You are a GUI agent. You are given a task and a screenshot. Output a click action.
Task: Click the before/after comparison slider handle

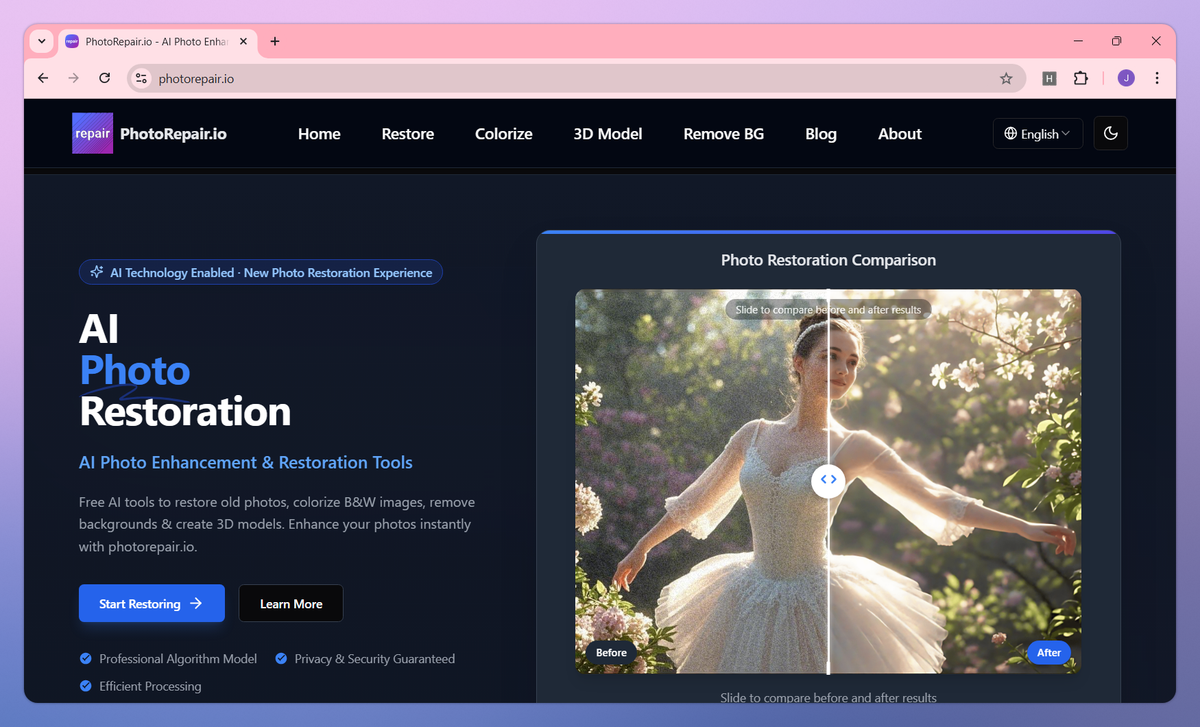(828, 479)
